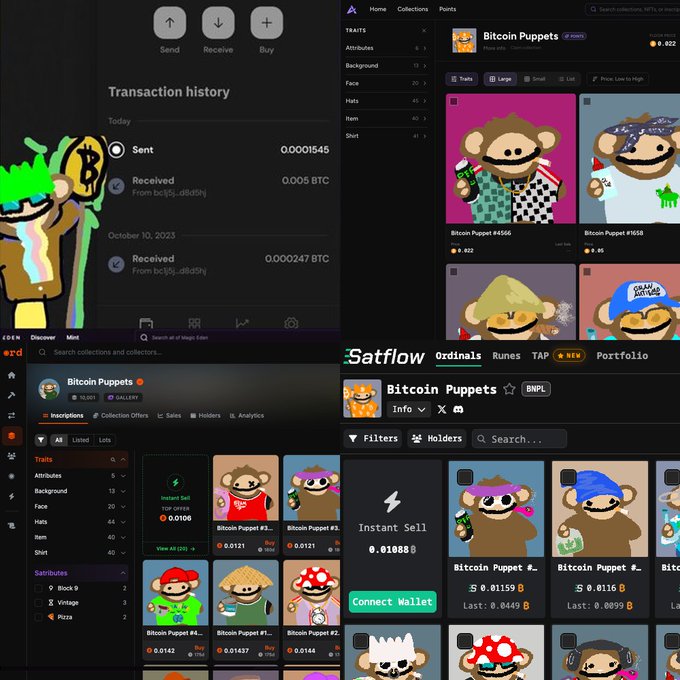Image resolution: width=680 pixels, height=680 pixels.
Task: Open the wallet tab icon in bottom bar
Action: pos(146,323)
